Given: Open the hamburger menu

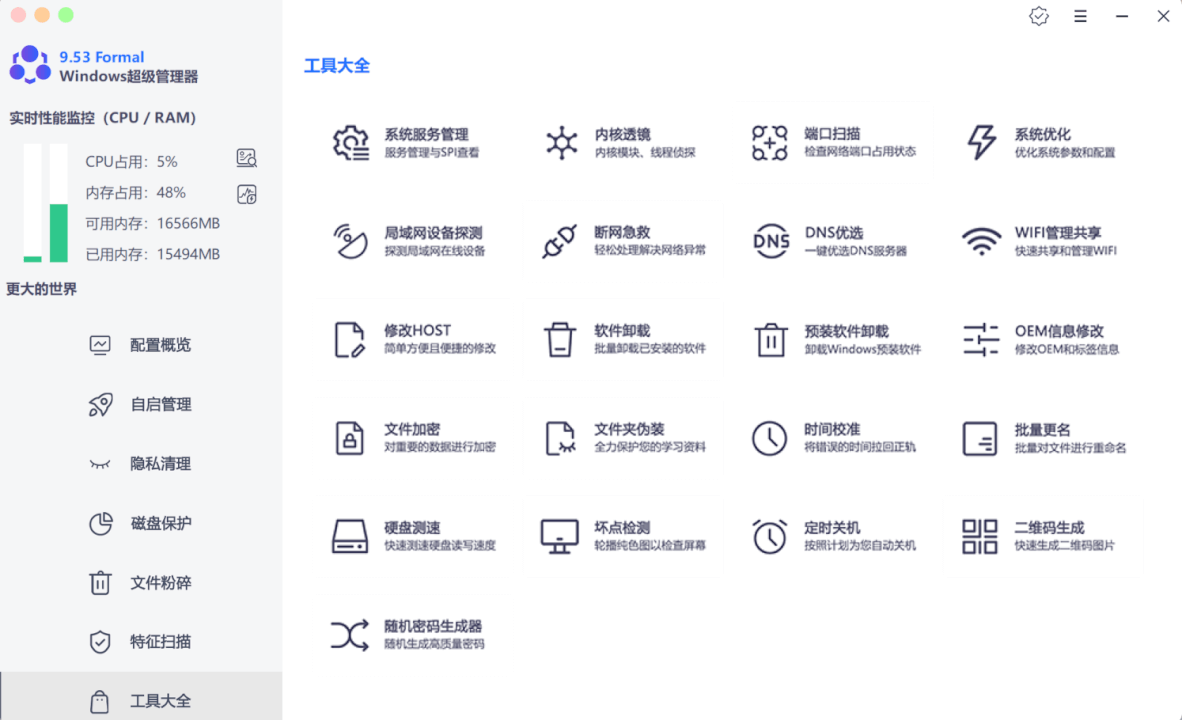Looking at the screenshot, I should click(x=1080, y=16).
